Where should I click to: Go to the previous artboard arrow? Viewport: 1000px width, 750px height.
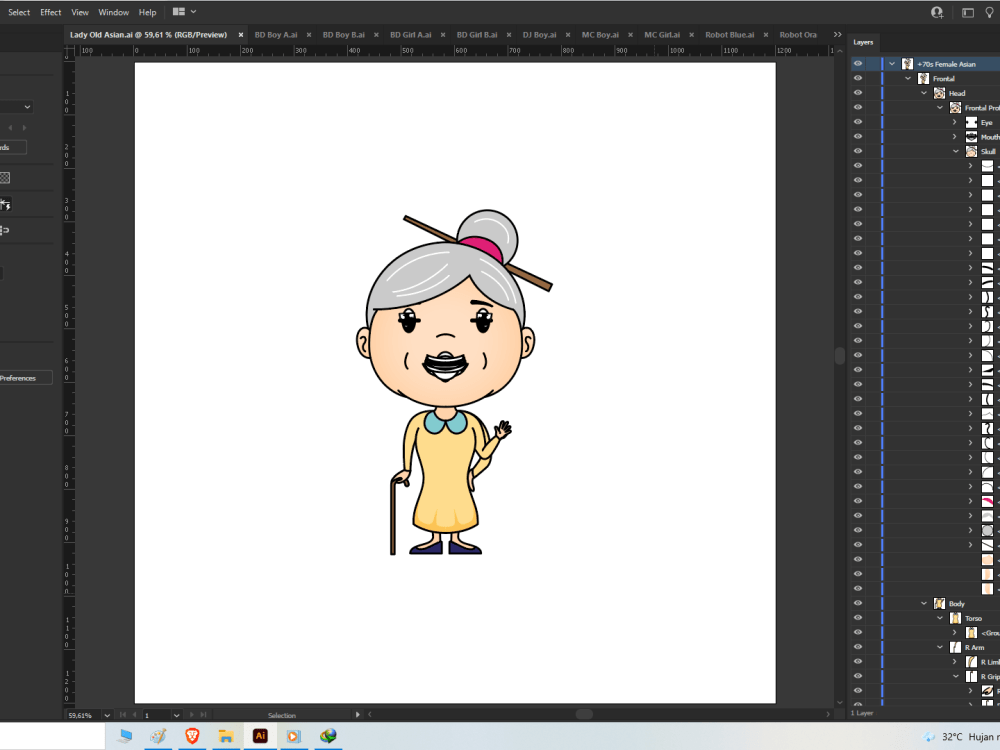coord(135,715)
